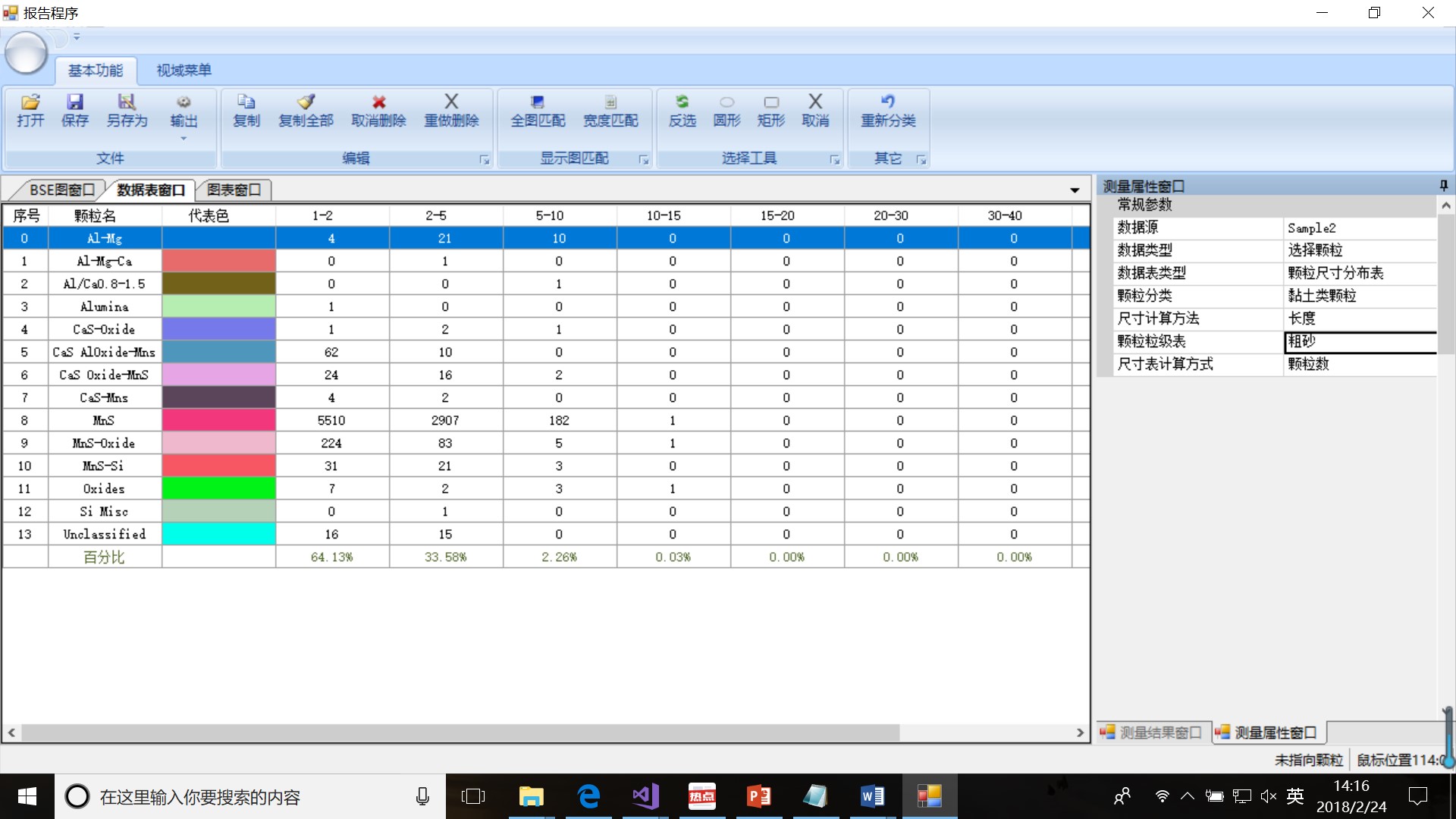This screenshot has width=1456, height=819.
Task: Switch to the 视域菜单 ribbon tab
Action: click(x=184, y=71)
